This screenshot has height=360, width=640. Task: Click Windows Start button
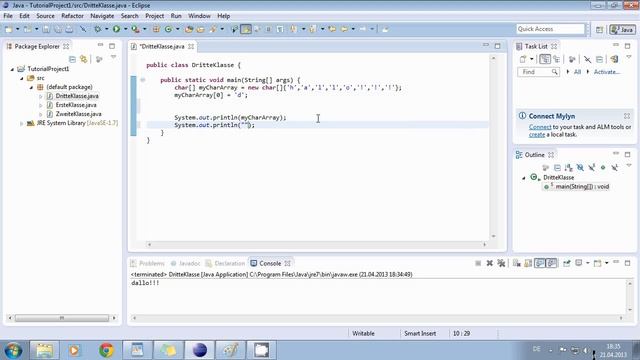tap(13, 350)
